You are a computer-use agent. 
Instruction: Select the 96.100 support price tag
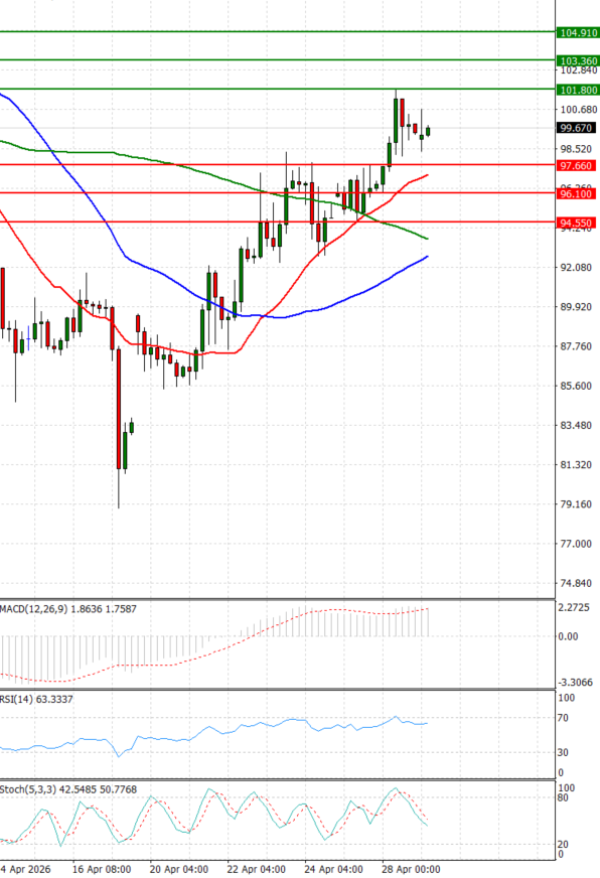(578, 194)
